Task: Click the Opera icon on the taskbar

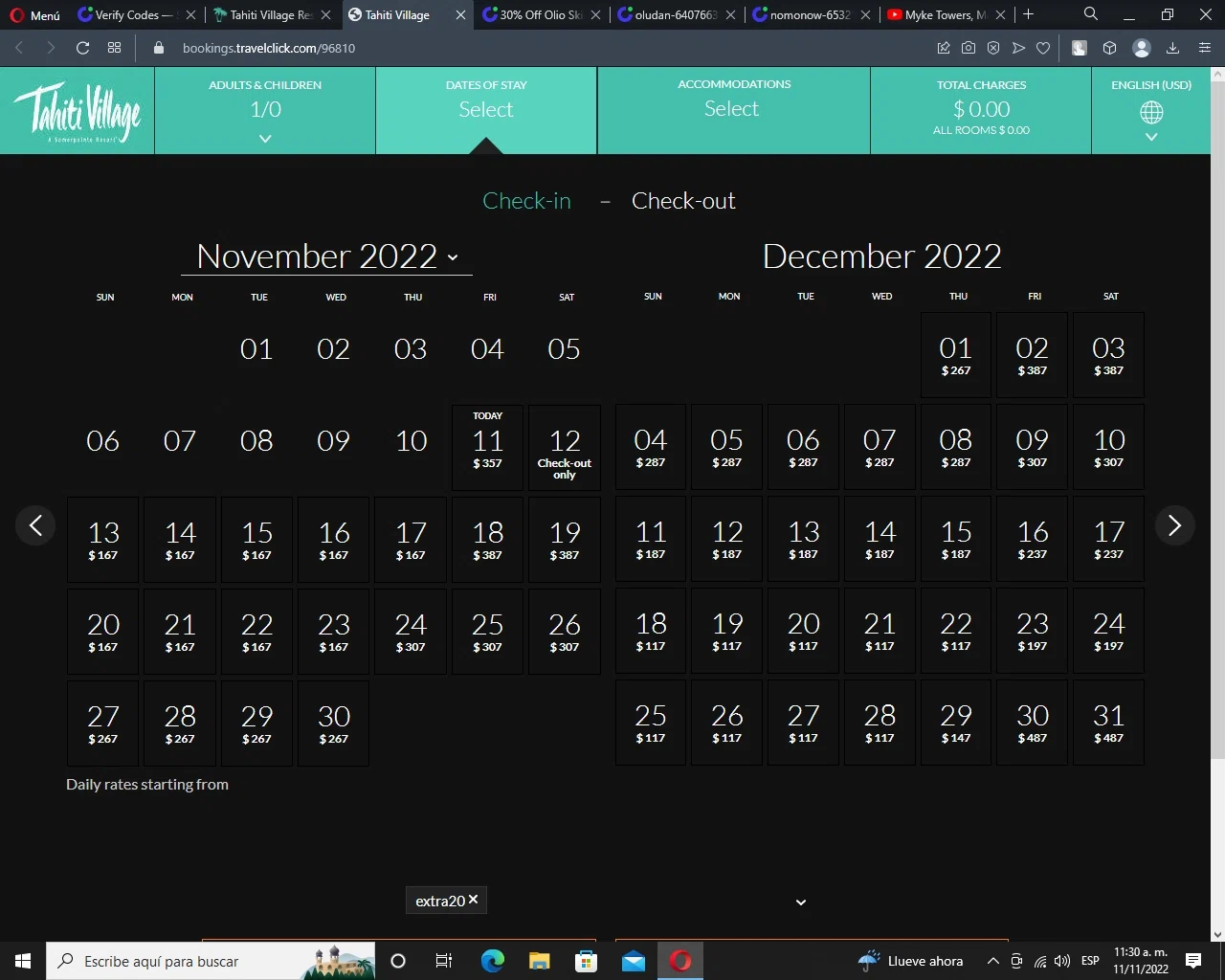Action: pyautogui.click(x=680, y=961)
